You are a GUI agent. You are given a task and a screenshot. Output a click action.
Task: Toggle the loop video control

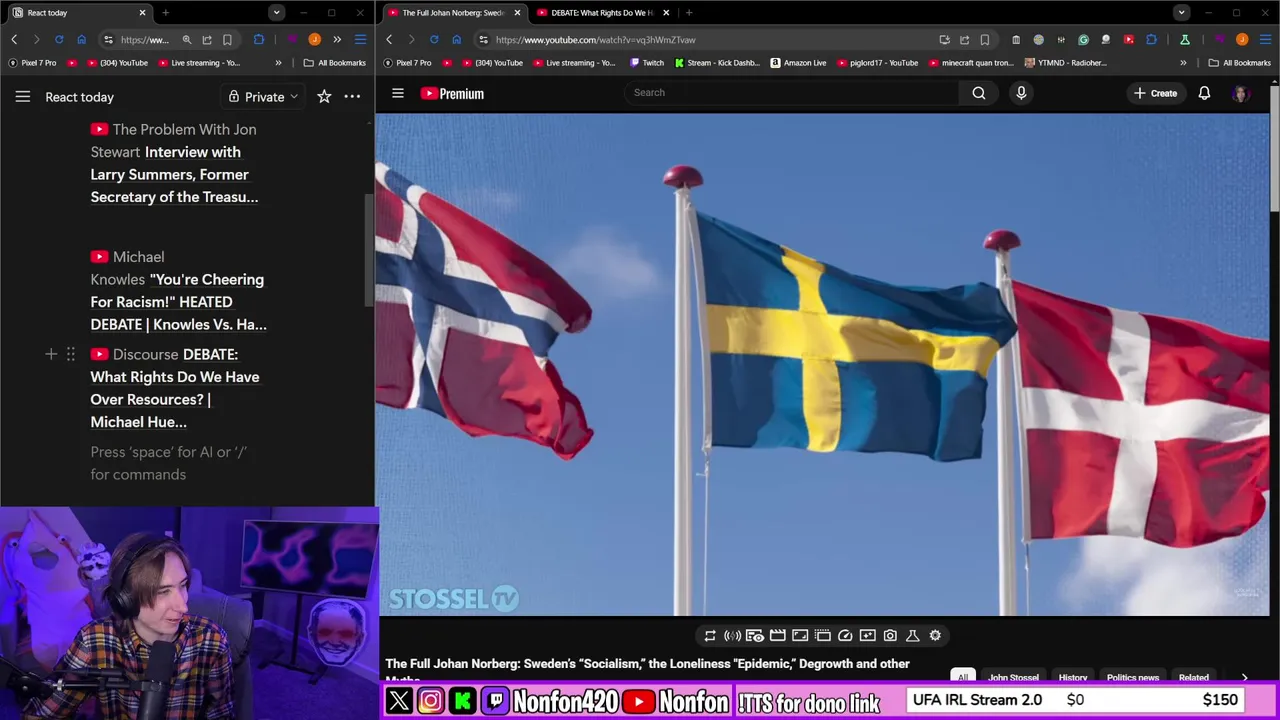click(x=710, y=635)
